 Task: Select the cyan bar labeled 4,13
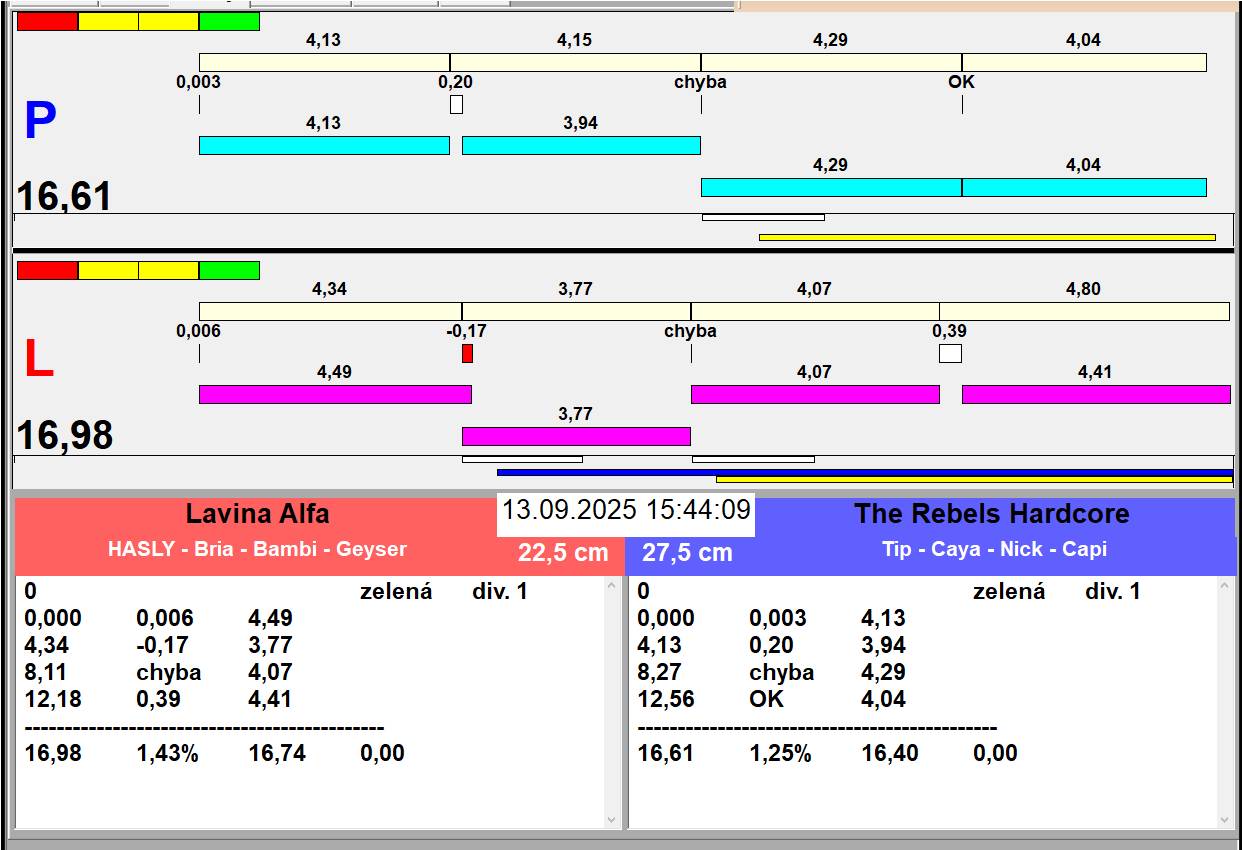point(324,145)
